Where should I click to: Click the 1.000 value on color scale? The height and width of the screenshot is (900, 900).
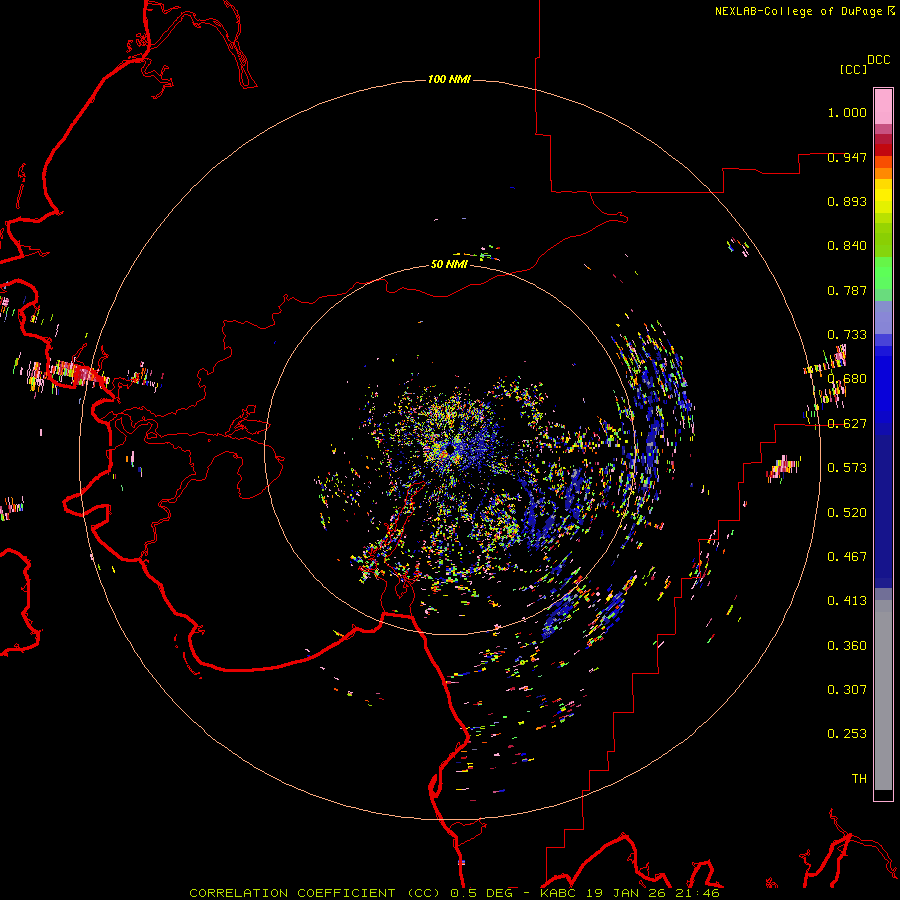(847, 112)
